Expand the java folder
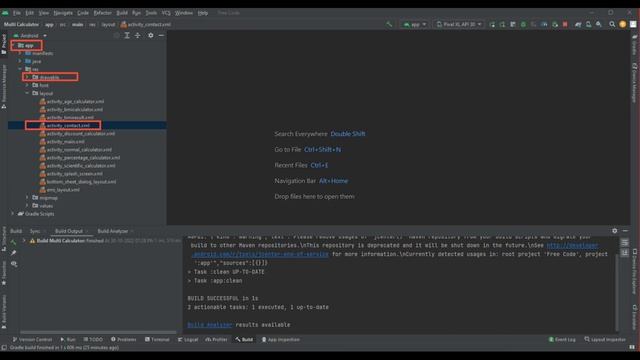Screen dimensions: 640x360 (x=20, y=61)
